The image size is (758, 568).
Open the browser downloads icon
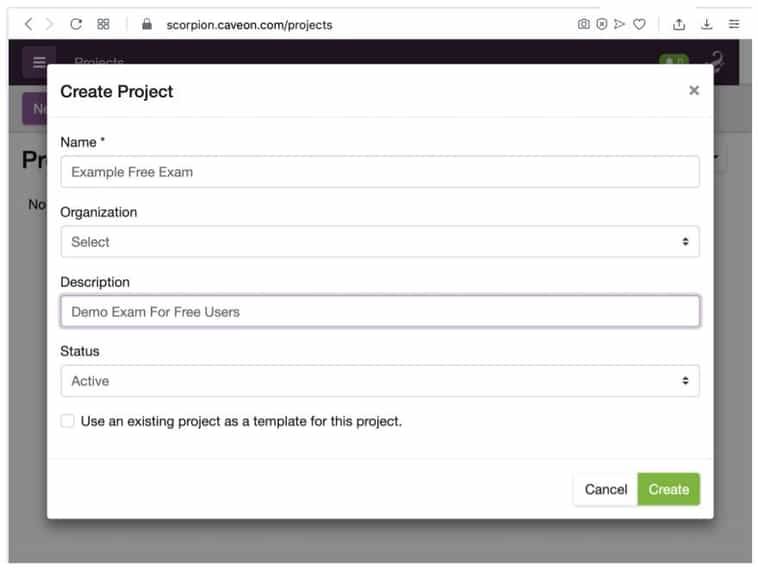tap(707, 24)
